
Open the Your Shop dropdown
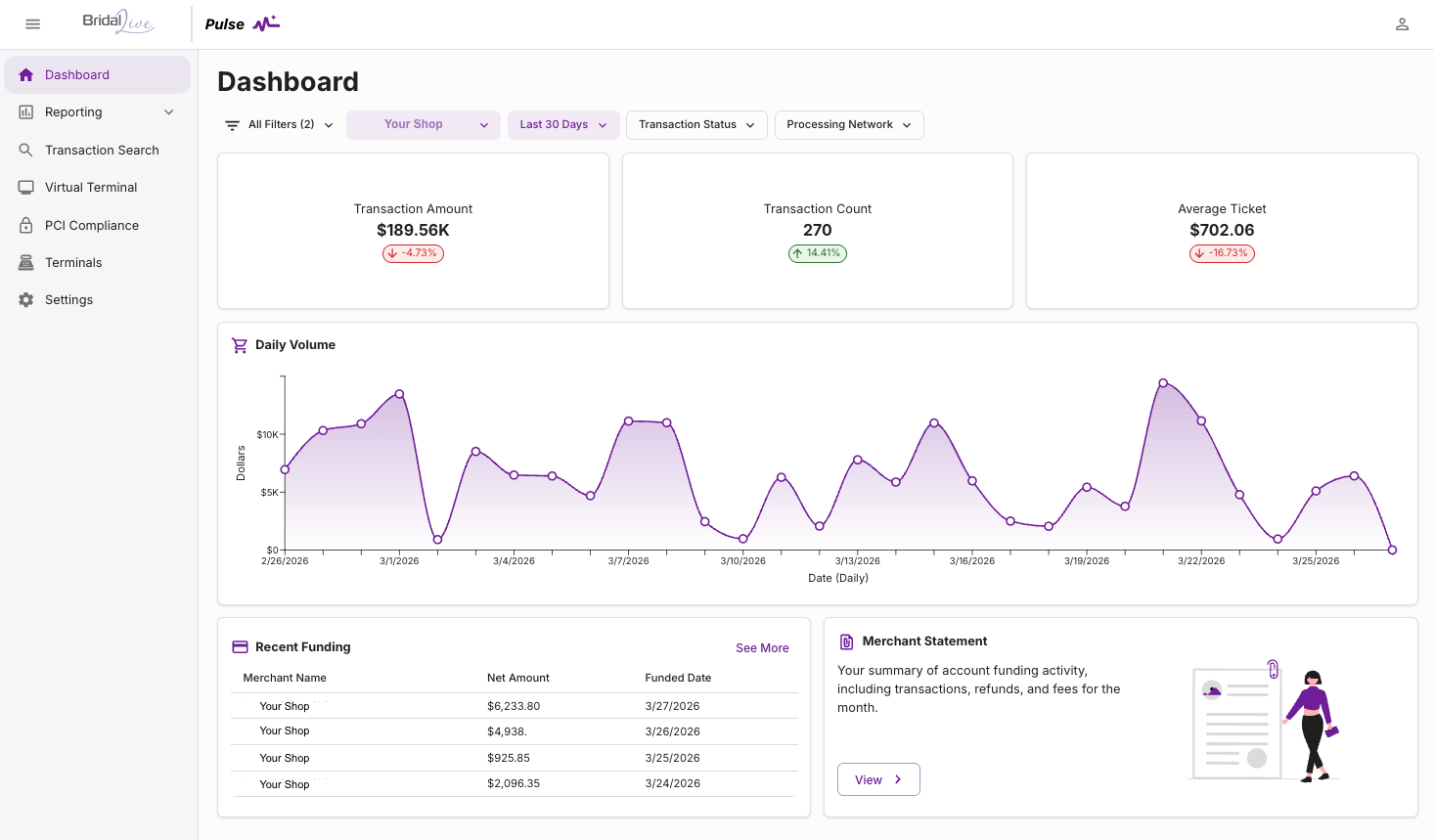click(423, 125)
